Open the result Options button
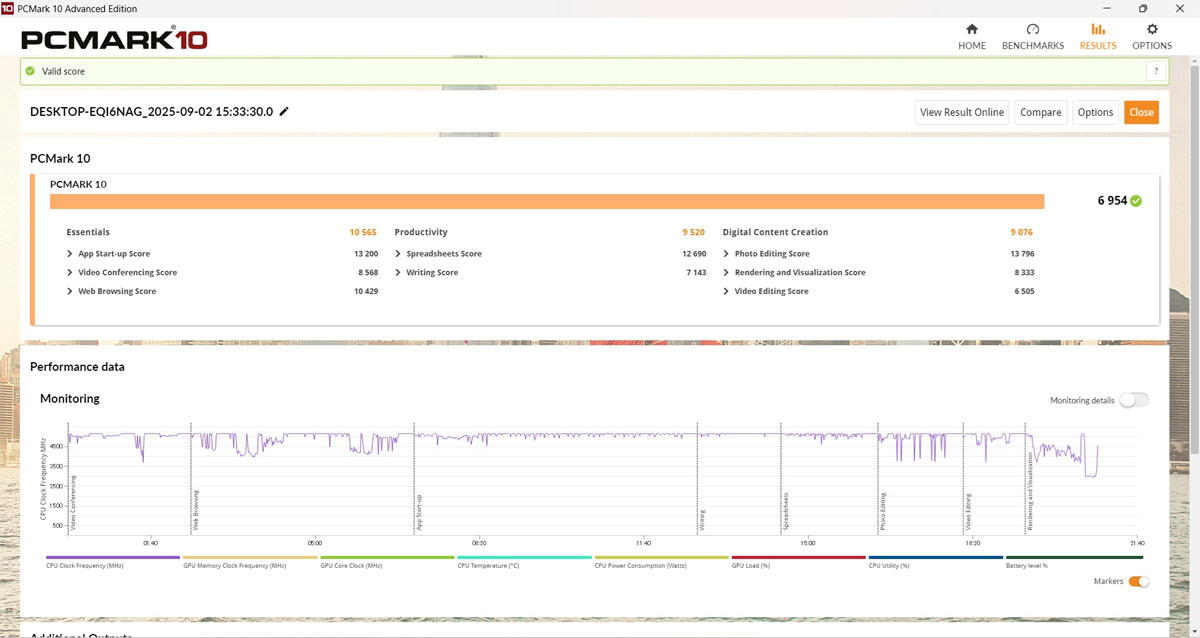 (1095, 112)
